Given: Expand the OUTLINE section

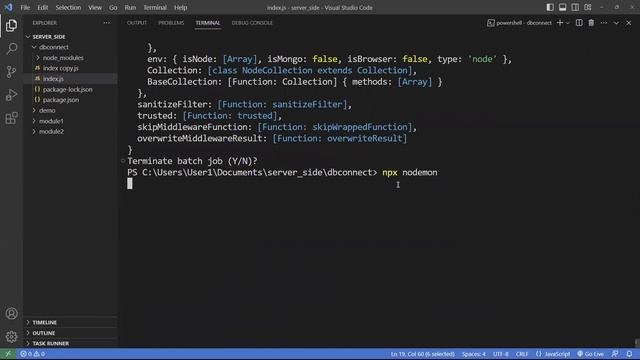Looking at the screenshot, I should click(44, 333).
